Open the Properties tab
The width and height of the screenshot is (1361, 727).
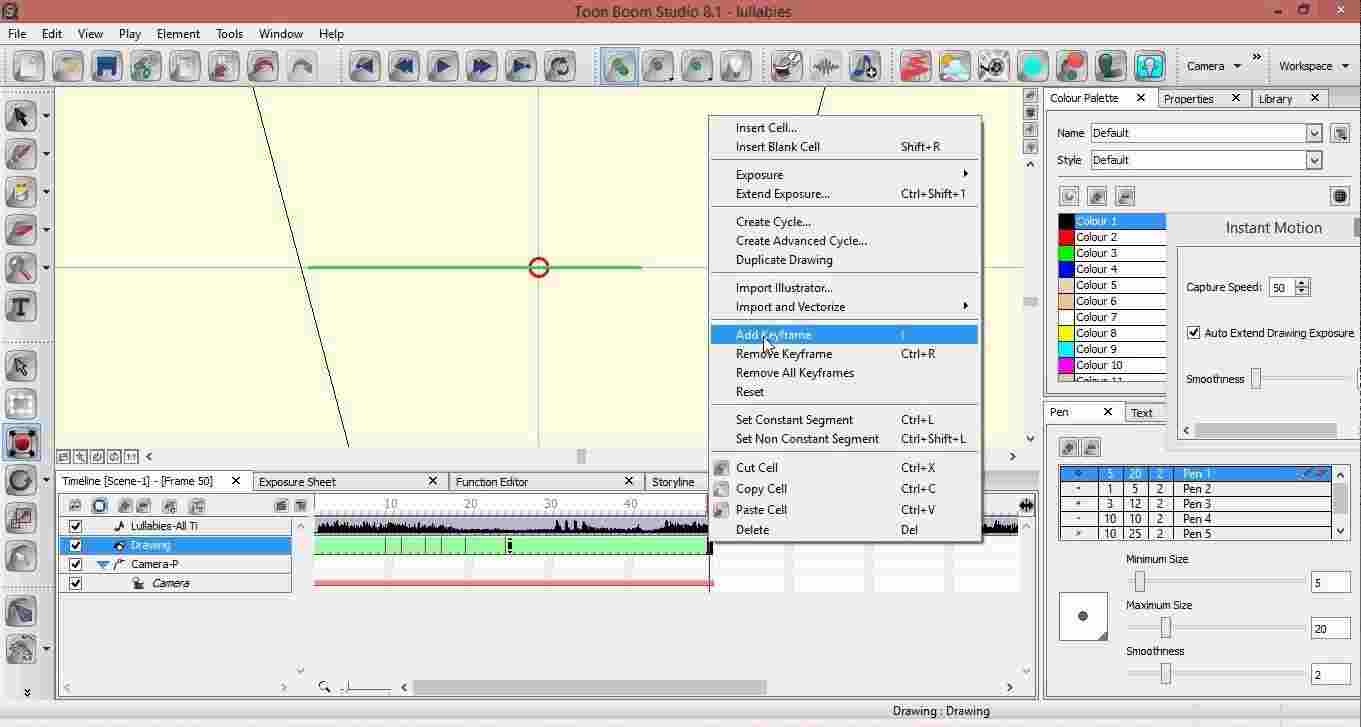(1188, 99)
